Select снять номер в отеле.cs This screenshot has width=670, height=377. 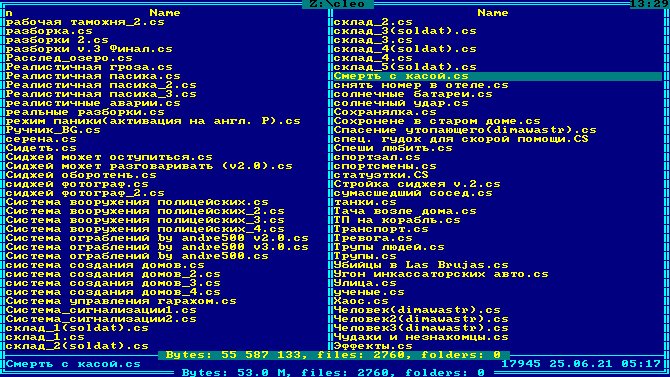point(421,85)
